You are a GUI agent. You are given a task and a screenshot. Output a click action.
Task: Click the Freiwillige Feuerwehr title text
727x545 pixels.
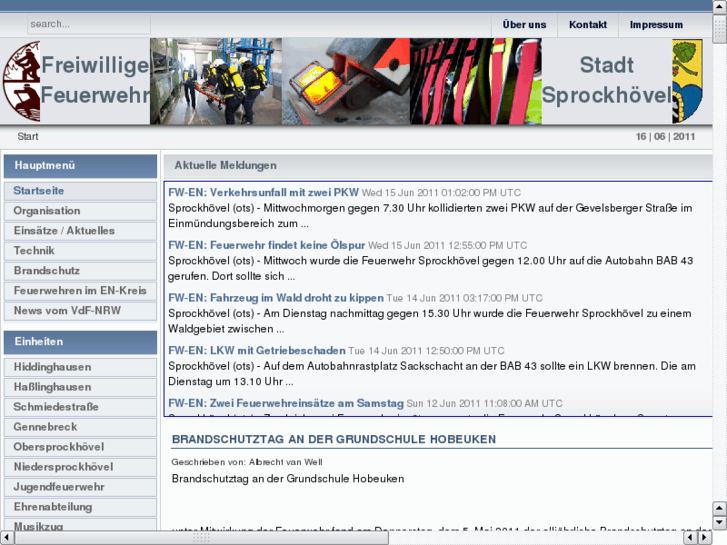(95, 80)
